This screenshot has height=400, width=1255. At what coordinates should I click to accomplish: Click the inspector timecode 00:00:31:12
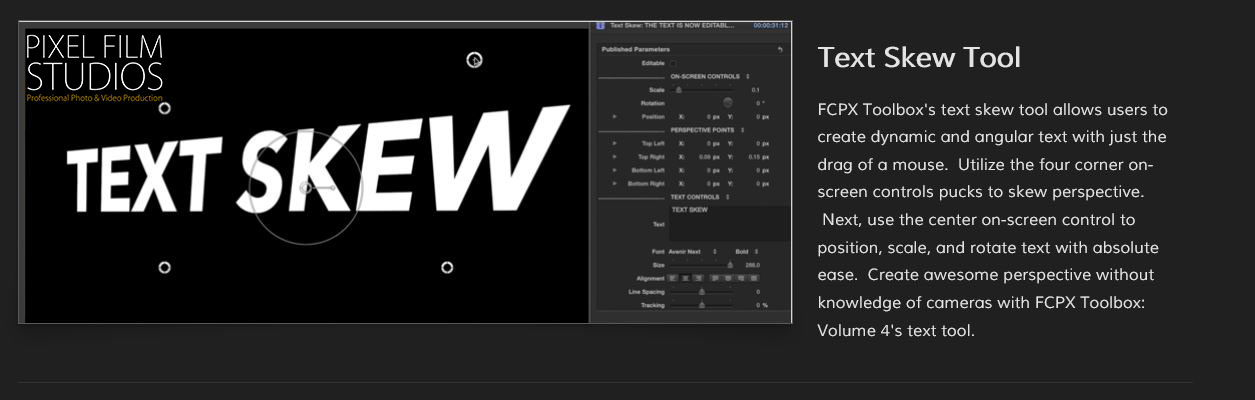771,25
